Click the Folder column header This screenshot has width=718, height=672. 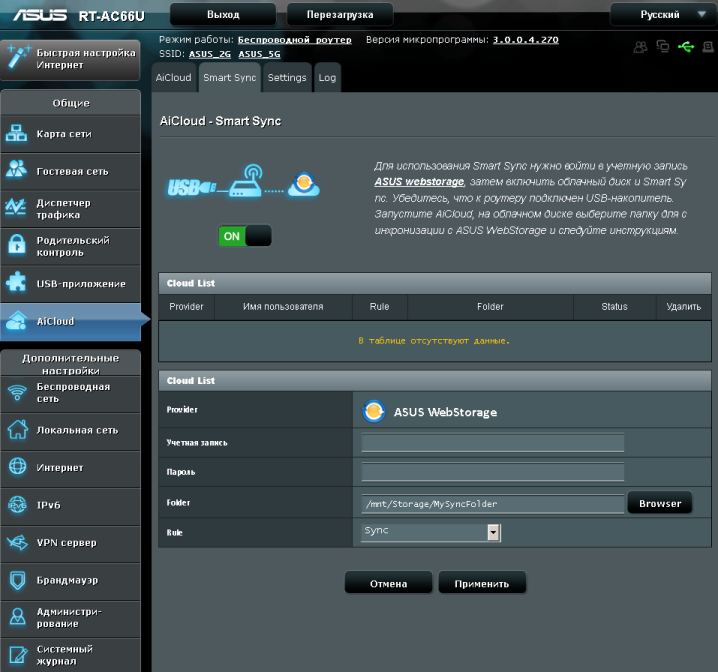click(490, 307)
